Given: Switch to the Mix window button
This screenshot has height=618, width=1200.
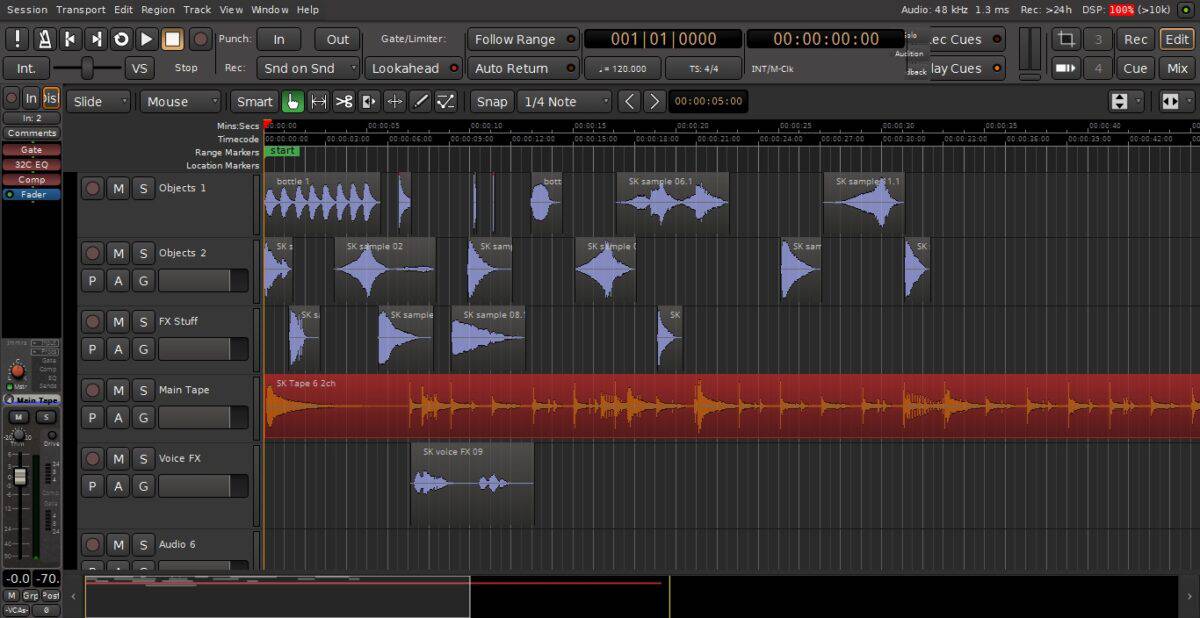Looking at the screenshot, I should (1176, 68).
